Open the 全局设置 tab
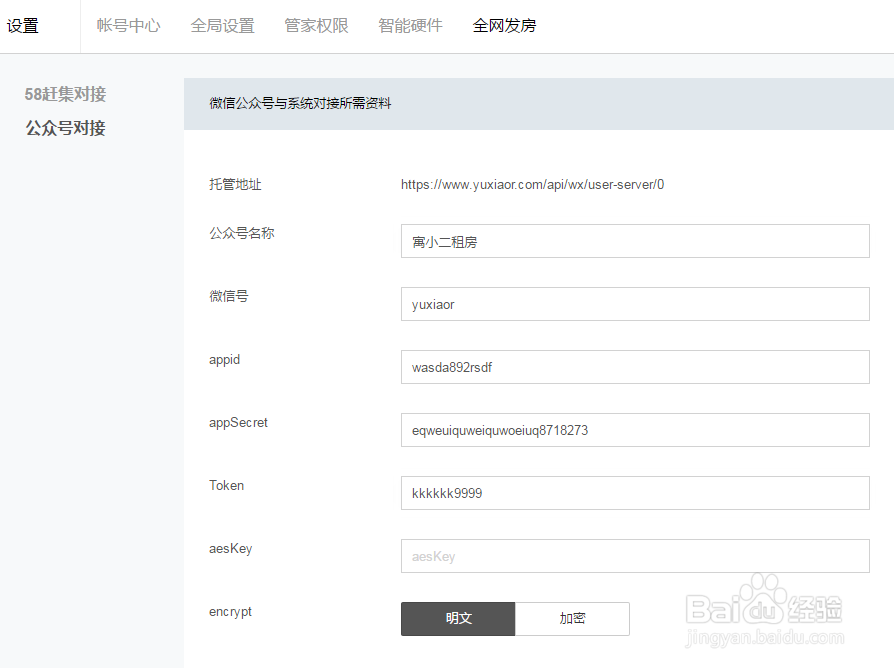Viewport: 894px width, 668px height. 222,26
